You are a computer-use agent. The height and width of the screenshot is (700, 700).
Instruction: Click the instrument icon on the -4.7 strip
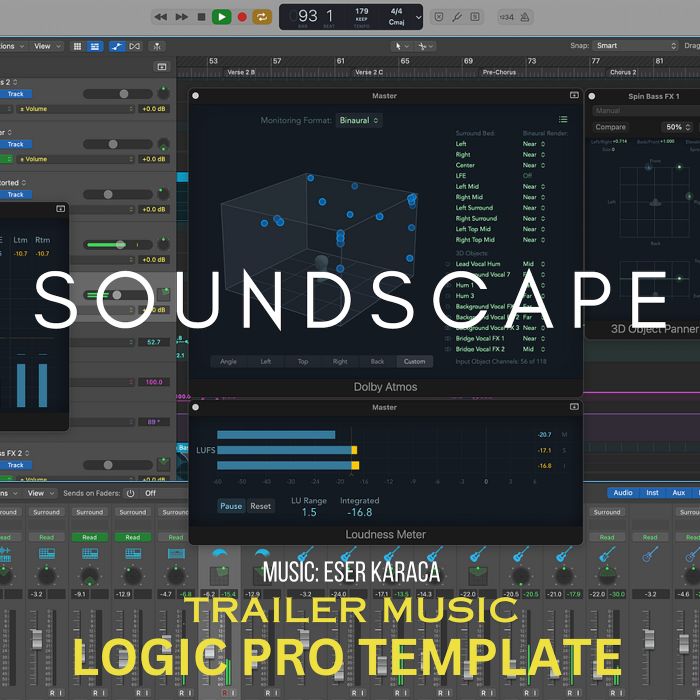(176, 554)
